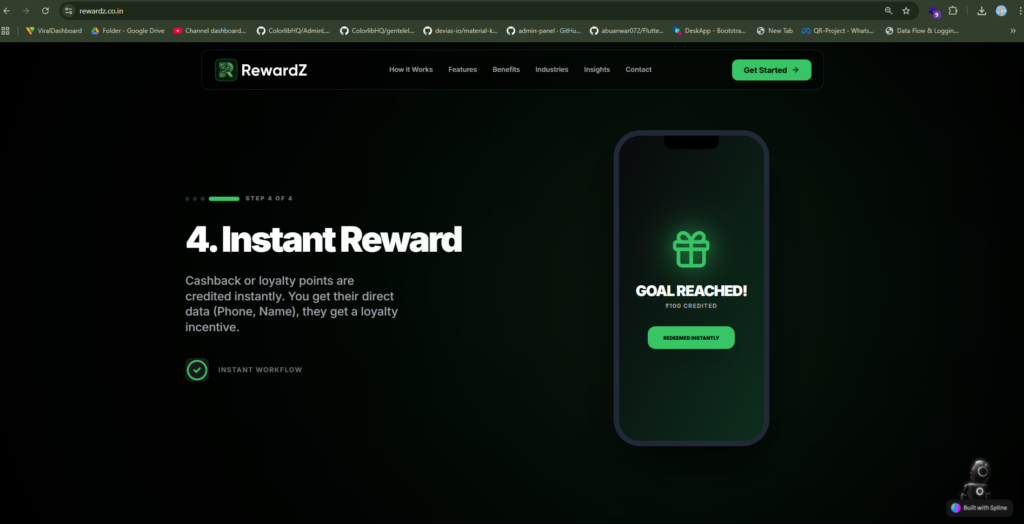This screenshot has width=1024, height=524.
Task: Expand hidden bookmarks with double chevron
Action: pos(1013,31)
